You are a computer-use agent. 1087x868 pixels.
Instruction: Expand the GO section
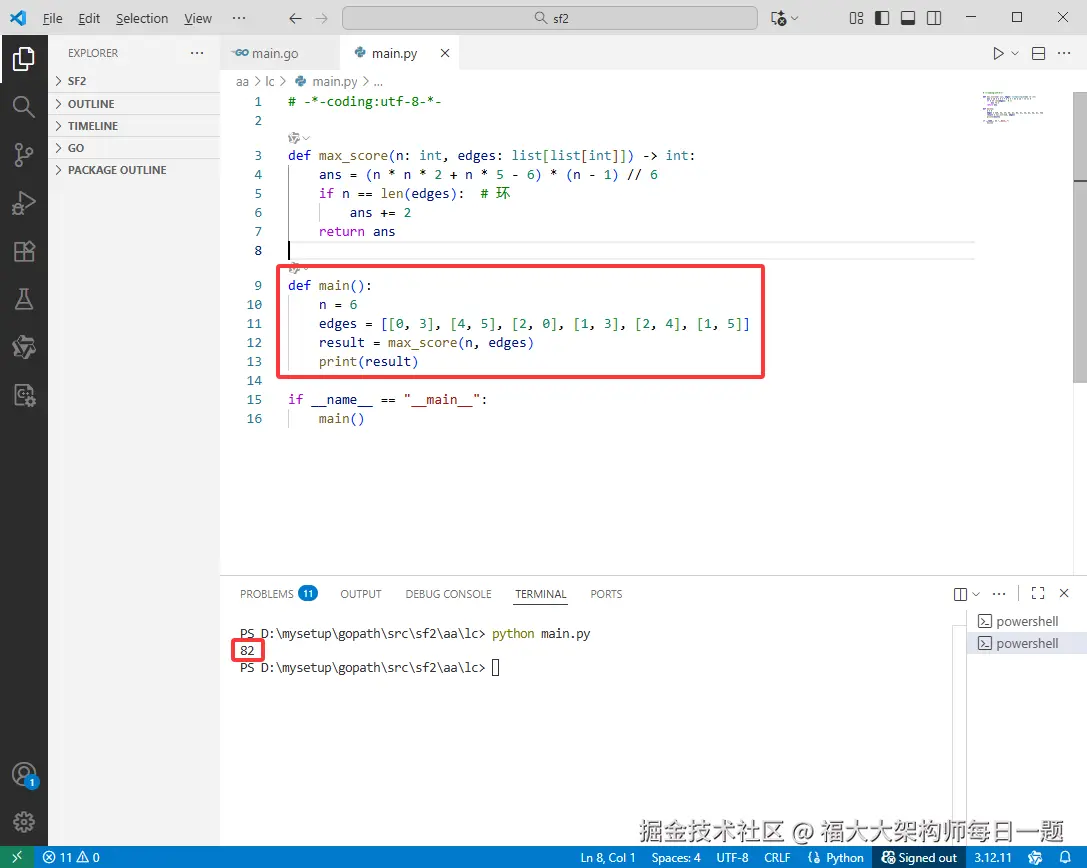(134, 148)
